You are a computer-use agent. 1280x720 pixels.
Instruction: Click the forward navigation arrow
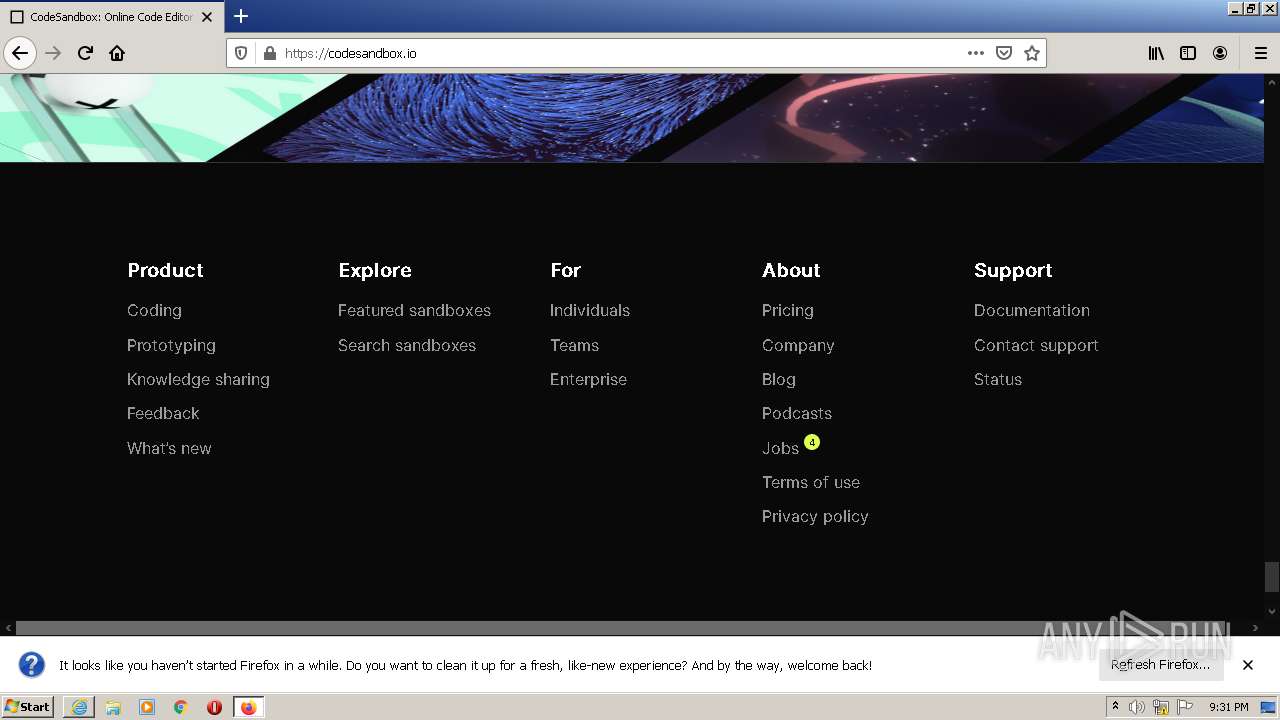pyautogui.click(x=53, y=53)
